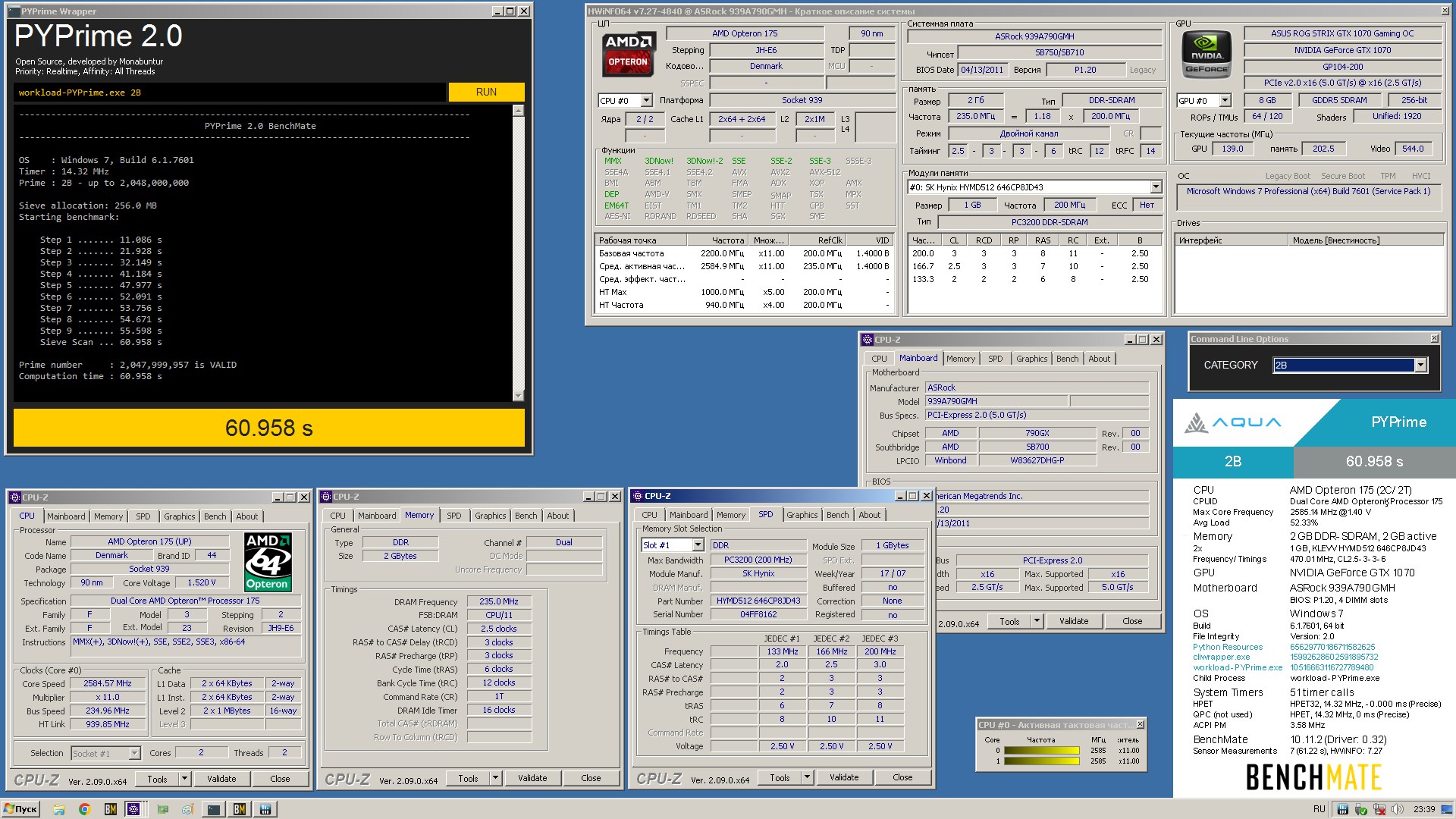Click the core 1 clock bar in CPU #0 window
This screenshot has width=1456, height=819.
1041,761
